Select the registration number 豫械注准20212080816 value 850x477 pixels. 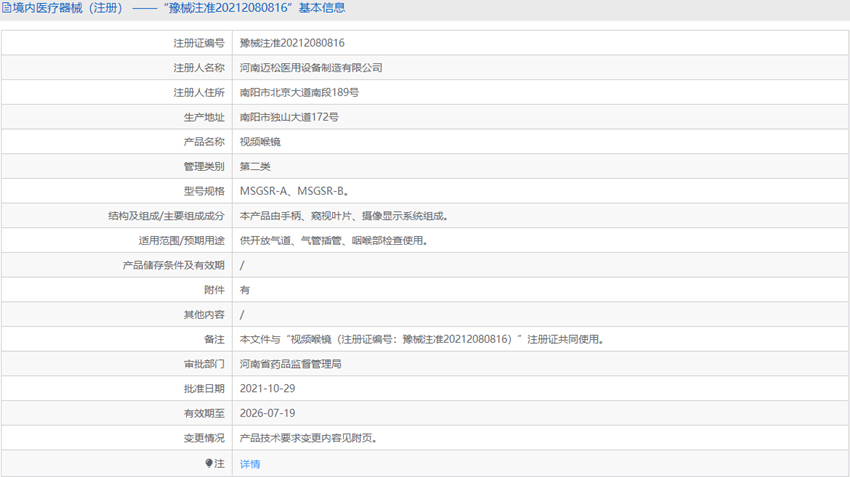292,43
